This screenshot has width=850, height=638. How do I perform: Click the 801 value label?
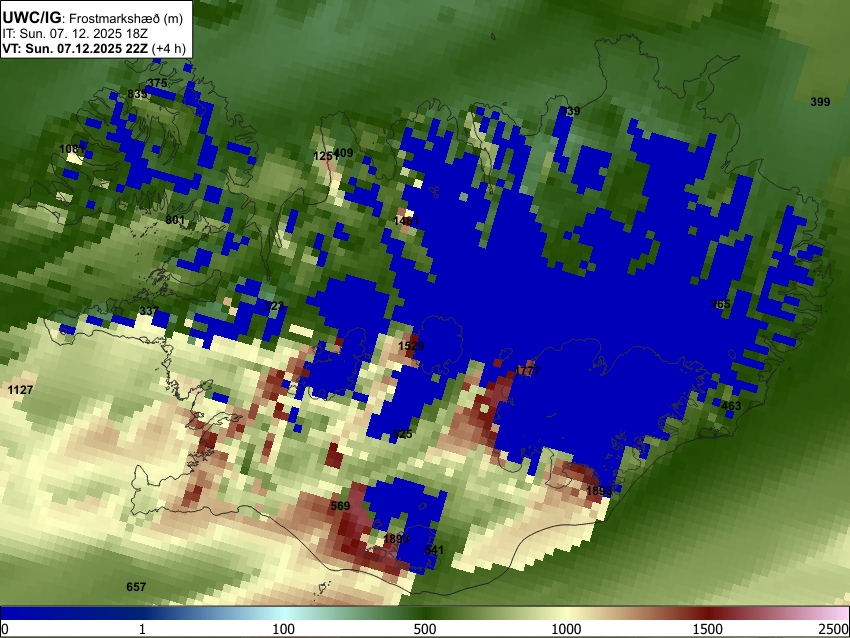point(175,220)
